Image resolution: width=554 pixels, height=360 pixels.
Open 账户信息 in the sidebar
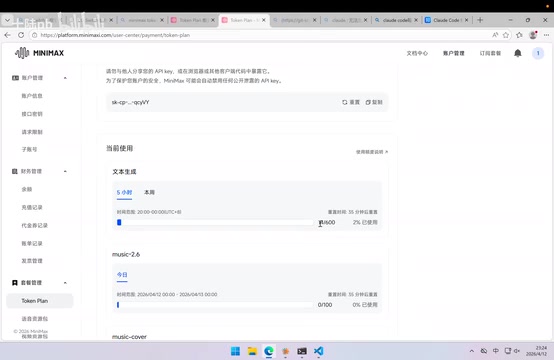click(x=32, y=96)
